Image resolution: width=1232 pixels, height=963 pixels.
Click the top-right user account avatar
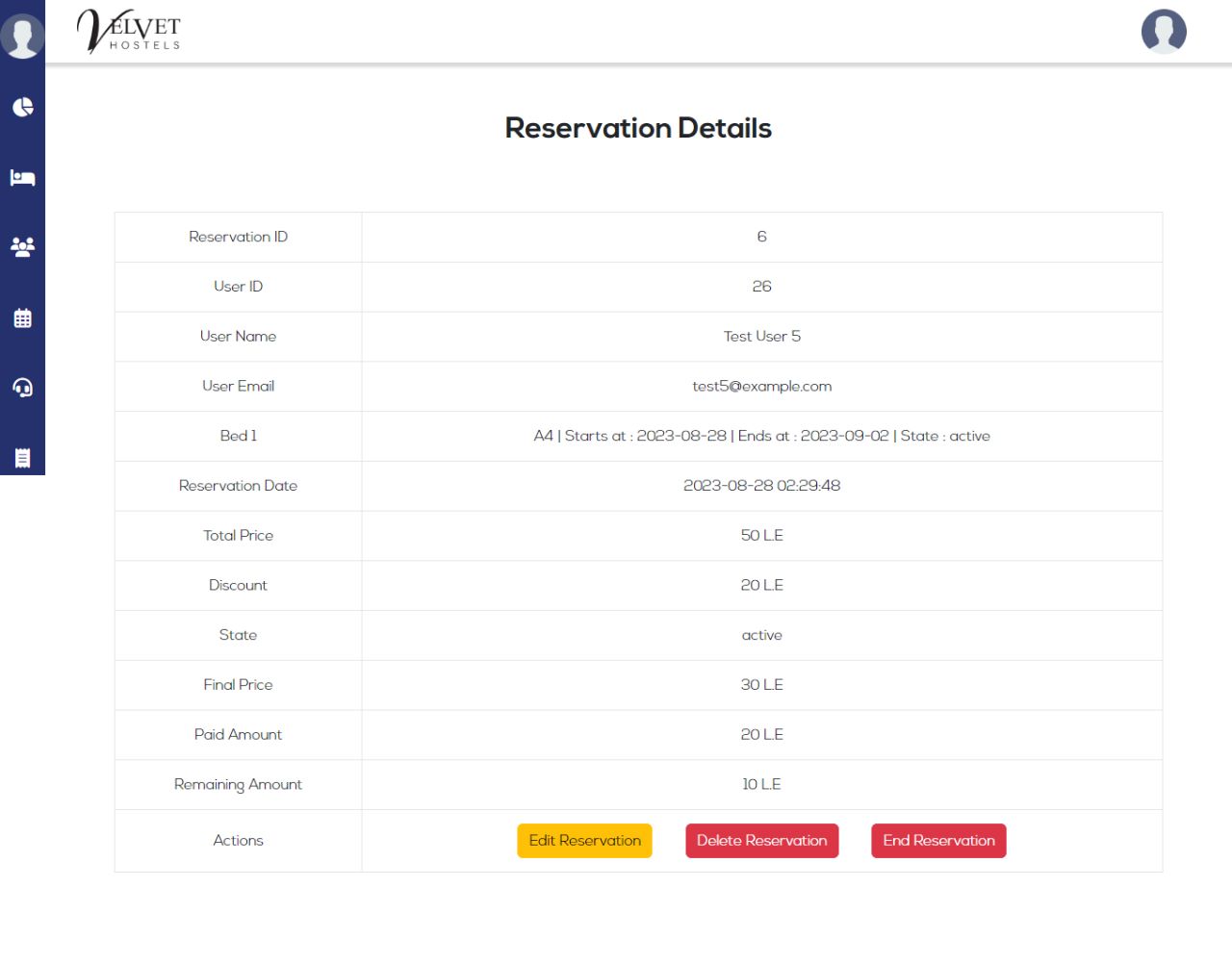(x=1163, y=32)
